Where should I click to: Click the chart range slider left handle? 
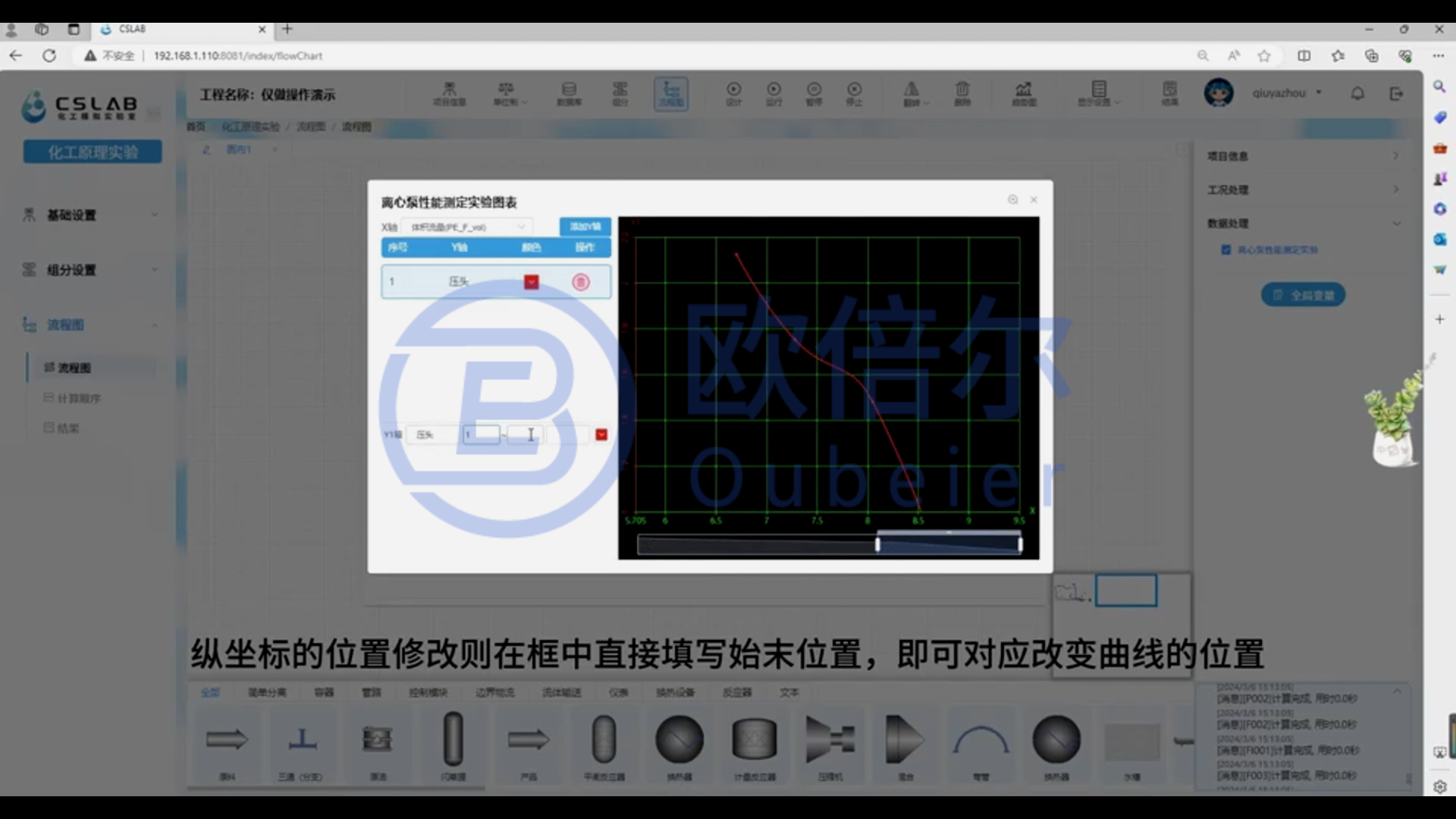click(877, 544)
